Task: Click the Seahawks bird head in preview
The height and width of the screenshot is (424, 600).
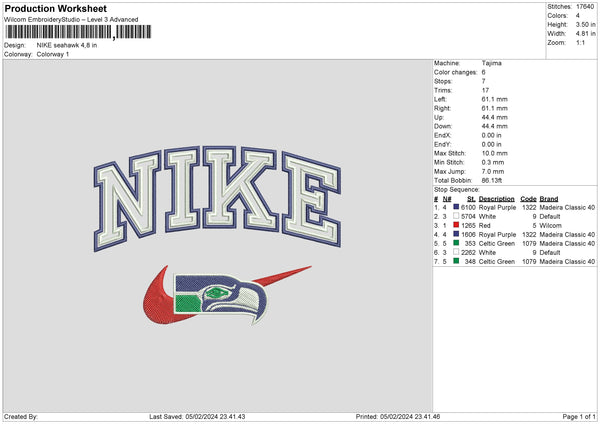Action: (221, 298)
